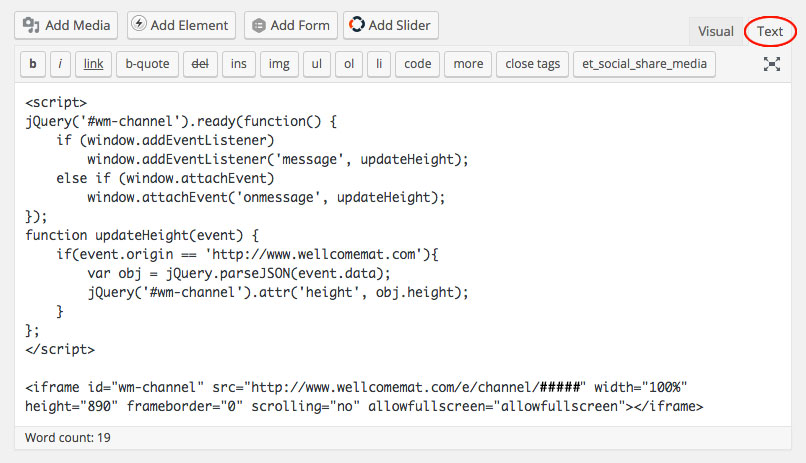The height and width of the screenshot is (463, 806).
Task: Insert strikethrough del tag
Action: tap(199, 64)
